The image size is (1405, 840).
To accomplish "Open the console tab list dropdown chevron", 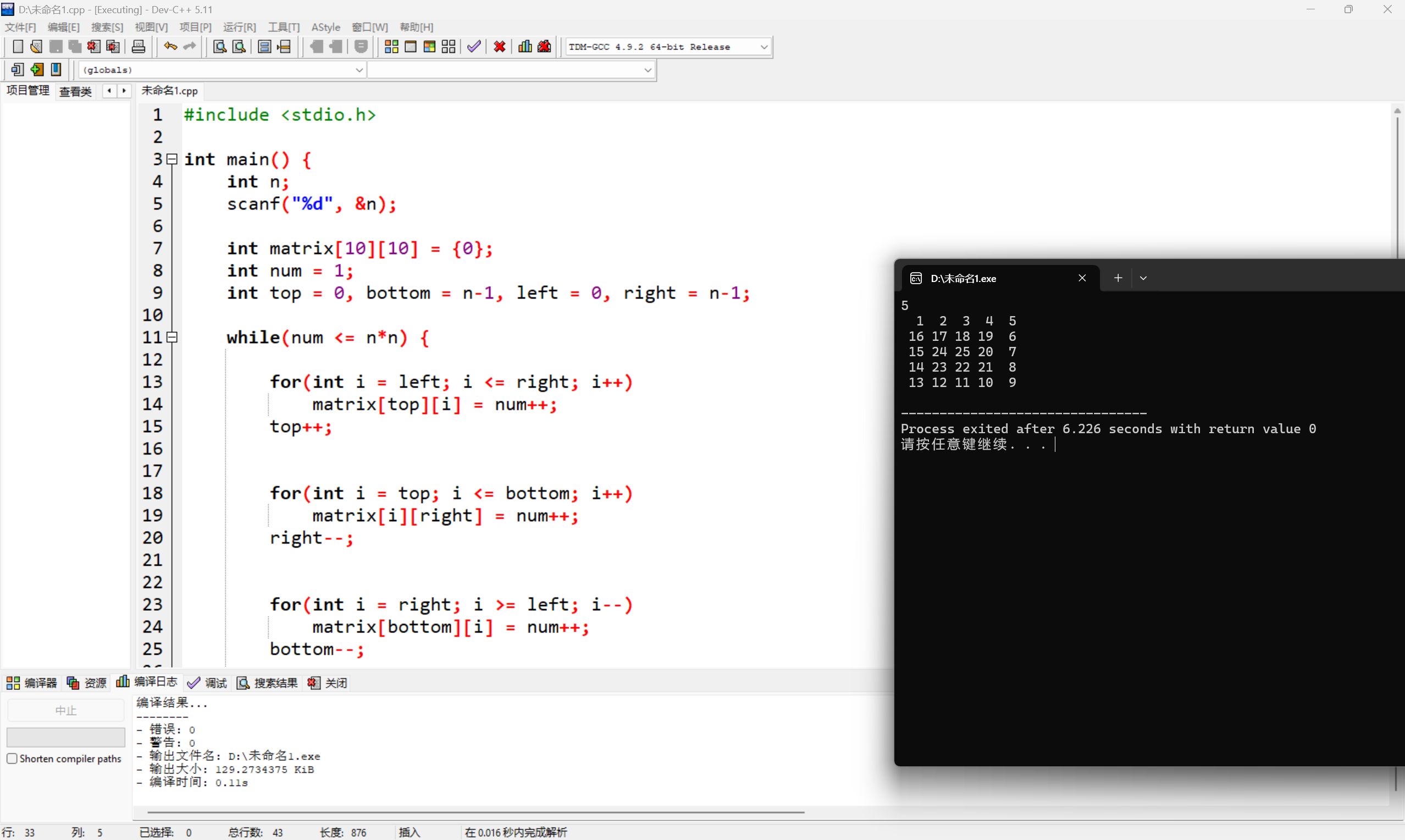I will point(1143,278).
